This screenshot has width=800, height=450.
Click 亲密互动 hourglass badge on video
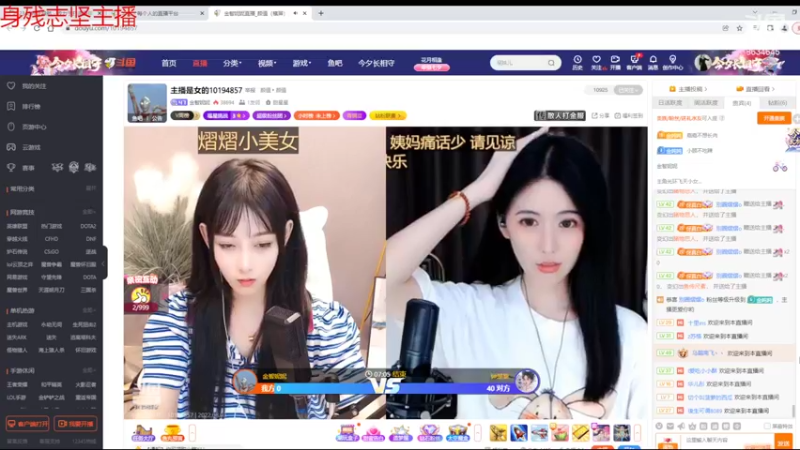point(141,295)
